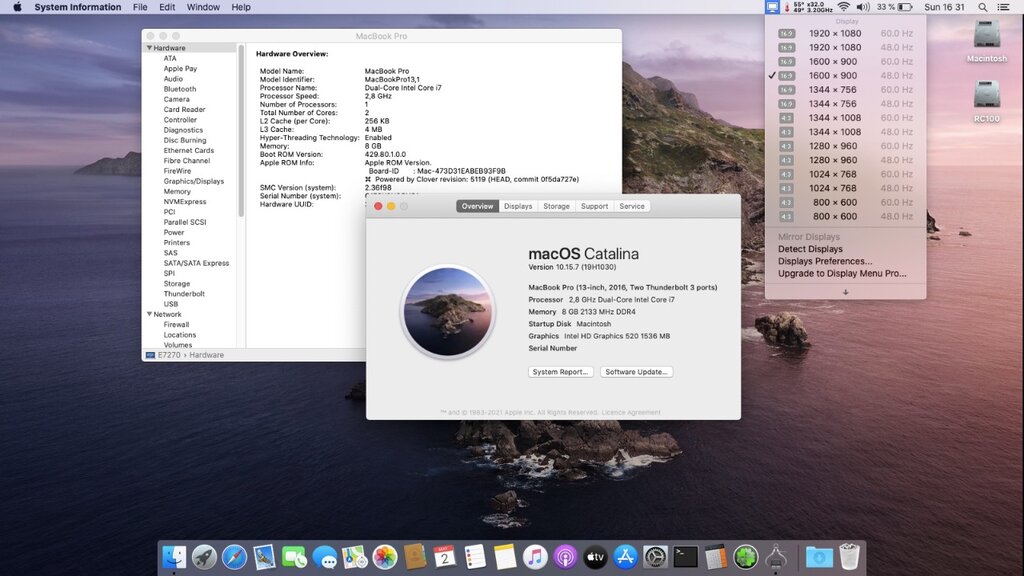Collapse the Hardware tree section
Screen dimensions: 1024x576
point(150,48)
